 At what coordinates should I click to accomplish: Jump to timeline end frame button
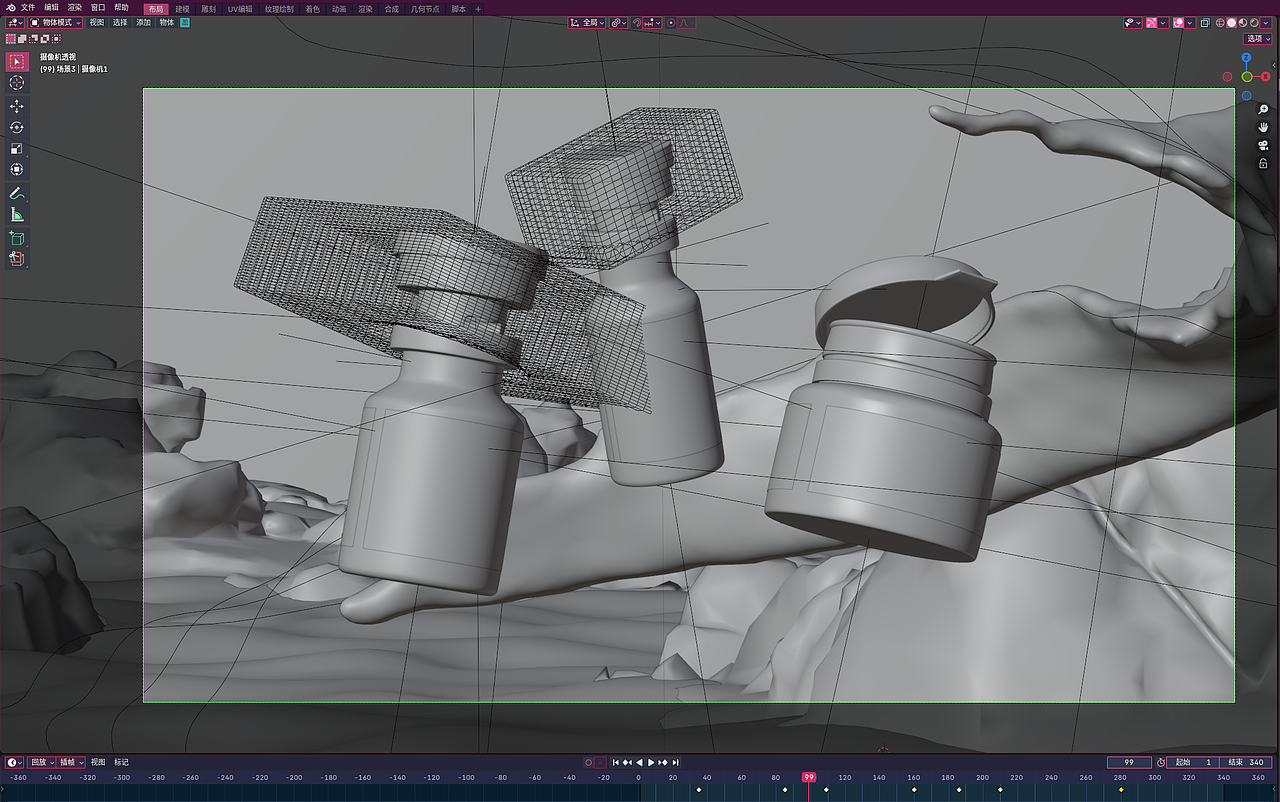pyautogui.click(x=676, y=762)
